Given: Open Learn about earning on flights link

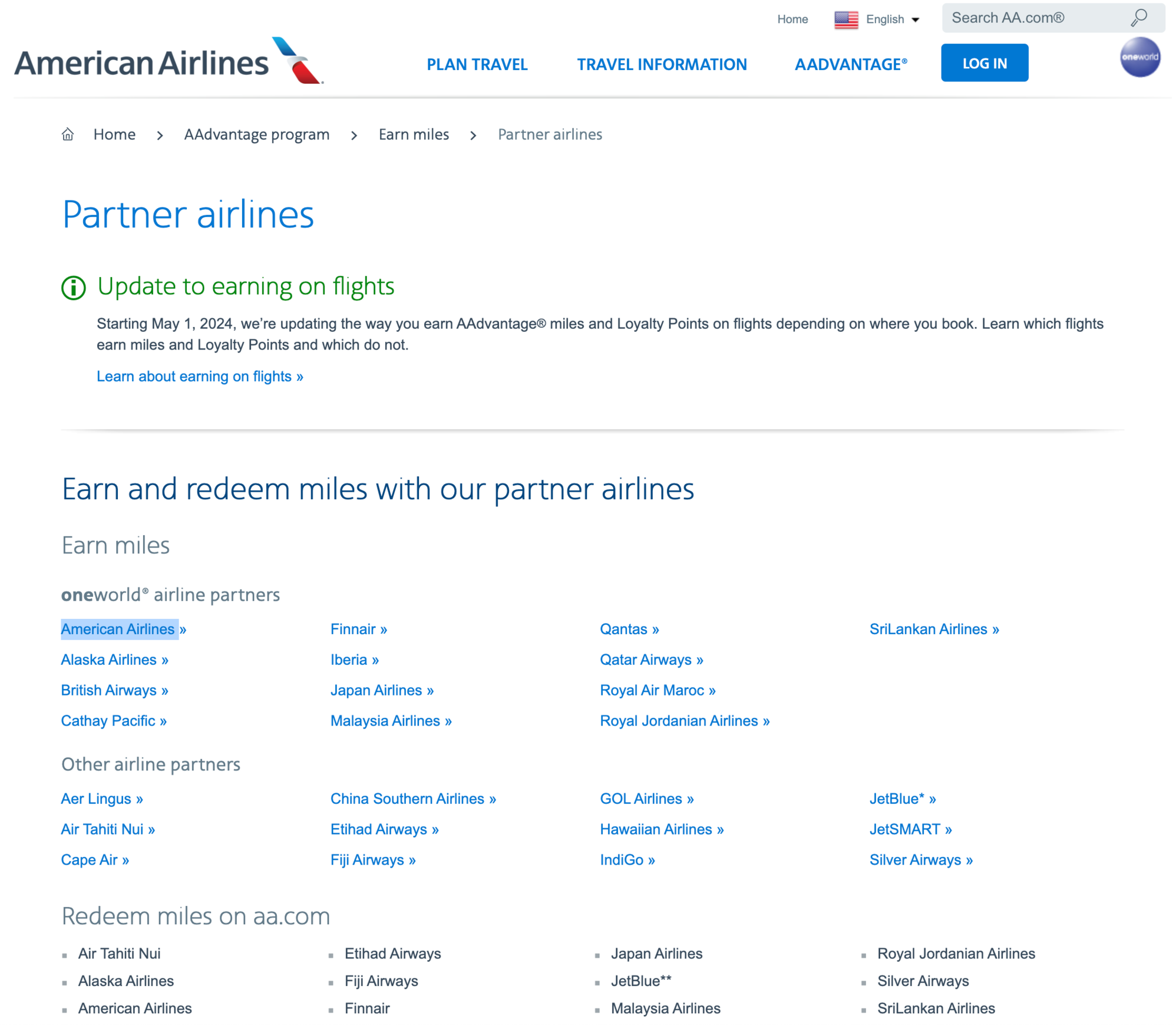Looking at the screenshot, I should pyautogui.click(x=200, y=376).
